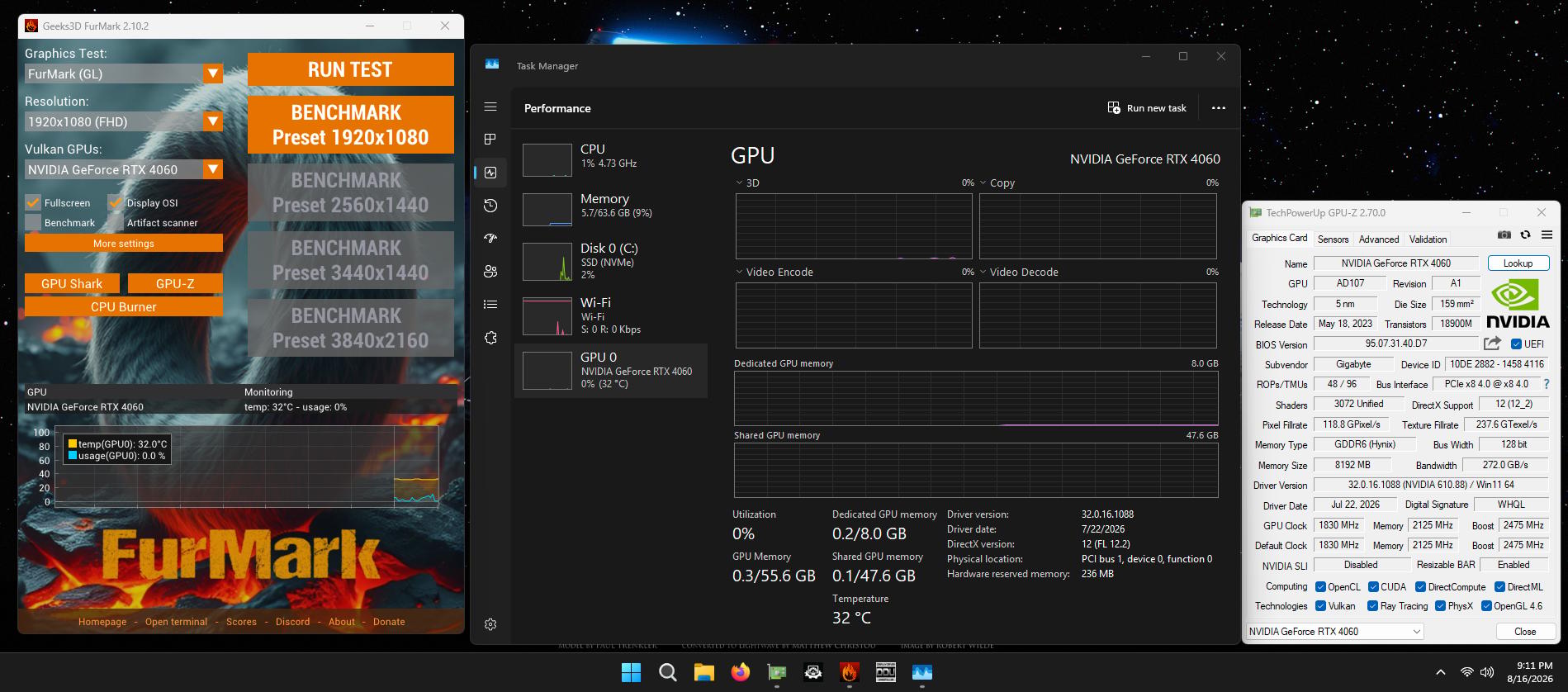Open Scores link in FurMark
Viewport: 1568px width, 692px height.
click(x=241, y=622)
